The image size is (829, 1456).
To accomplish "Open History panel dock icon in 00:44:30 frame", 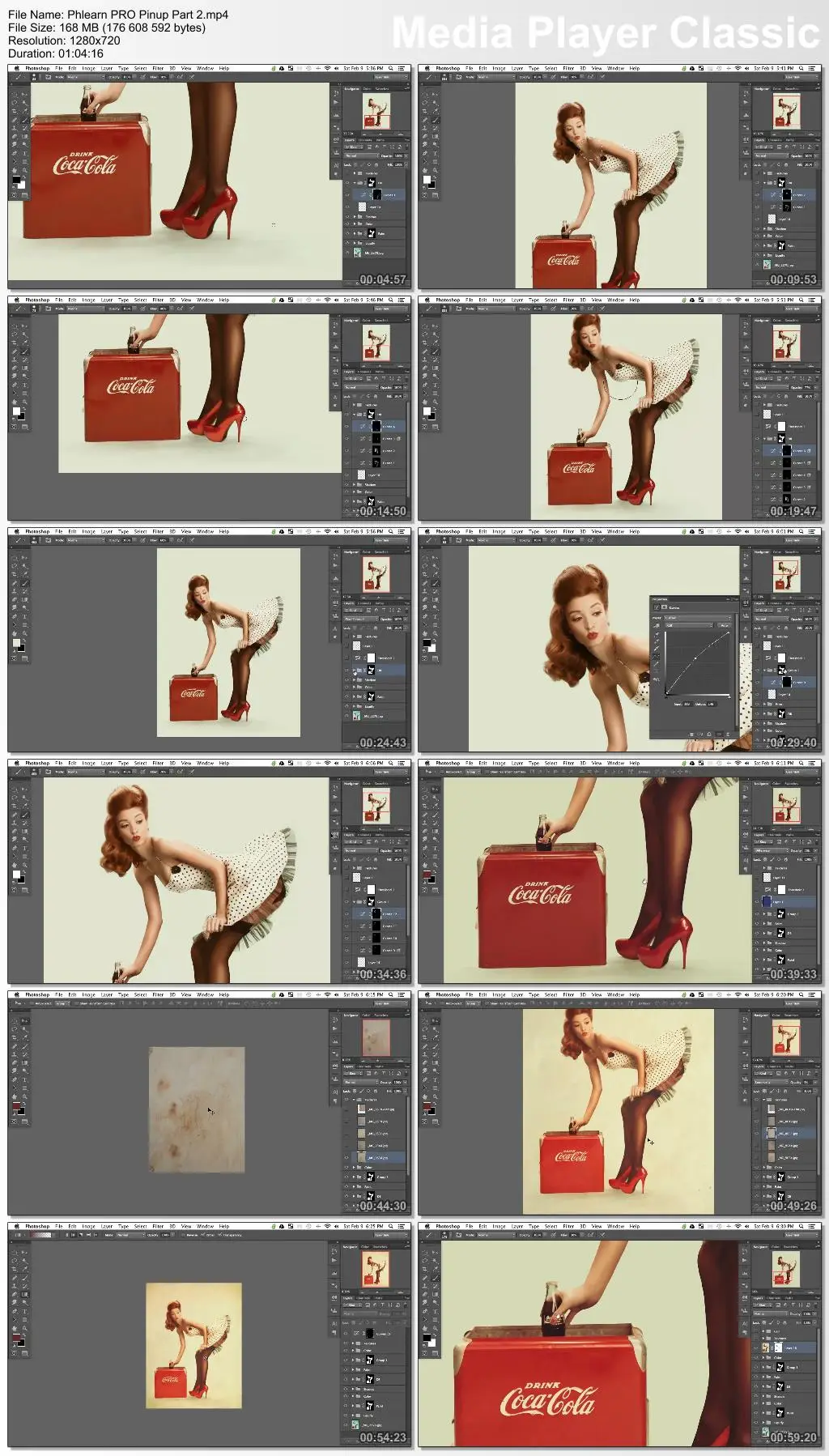I will 335,1020.
